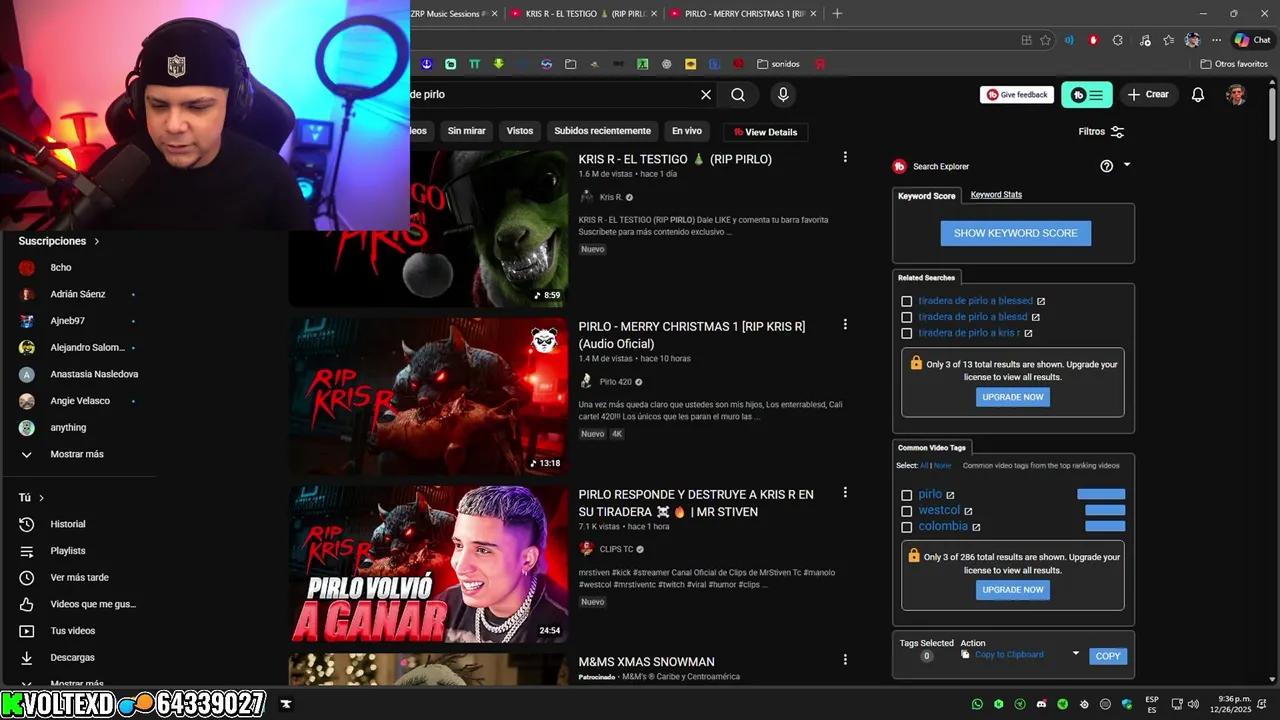
Task: Open external link icon beside 'westcol' tag
Action: 968,511
